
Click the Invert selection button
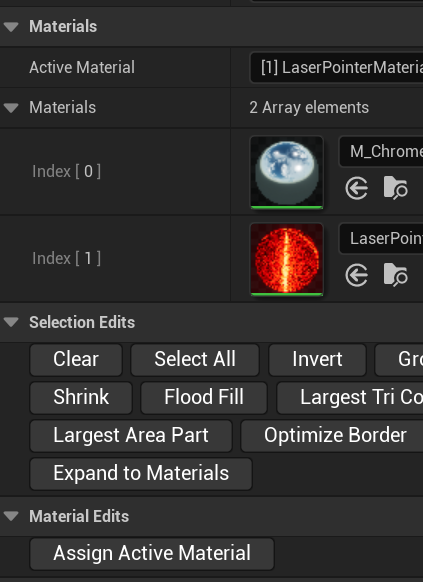pyautogui.click(x=317, y=360)
